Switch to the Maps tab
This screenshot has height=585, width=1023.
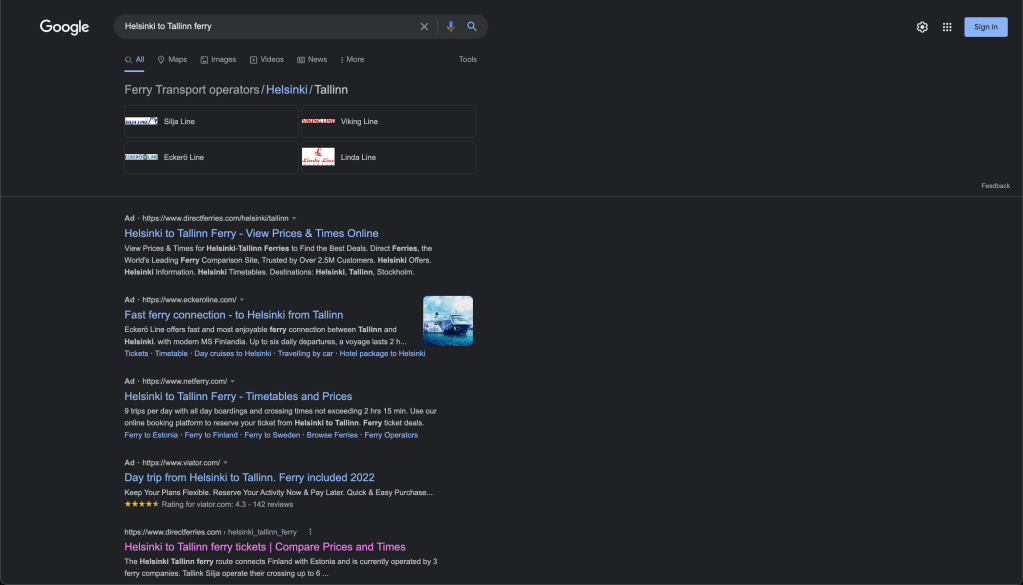(x=172, y=59)
